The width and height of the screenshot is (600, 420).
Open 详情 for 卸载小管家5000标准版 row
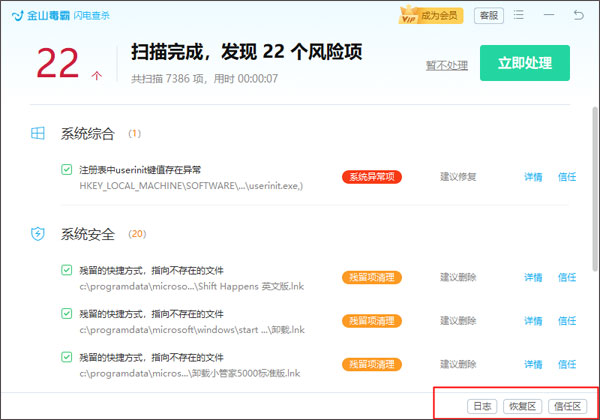click(533, 364)
